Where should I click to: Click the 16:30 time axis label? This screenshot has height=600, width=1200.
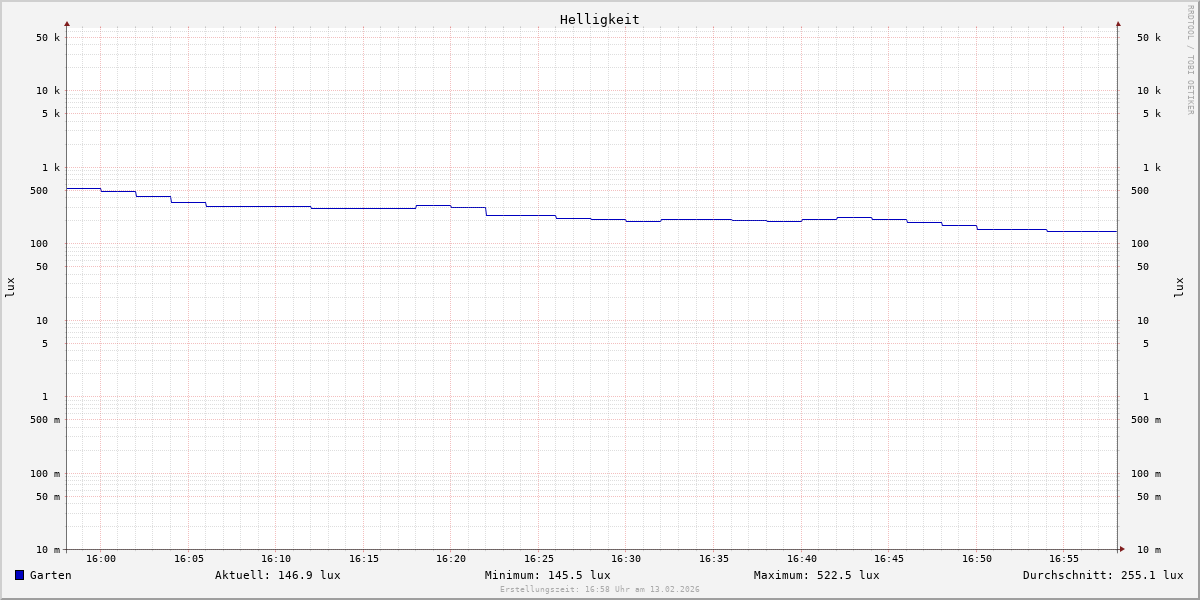tap(626, 559)
